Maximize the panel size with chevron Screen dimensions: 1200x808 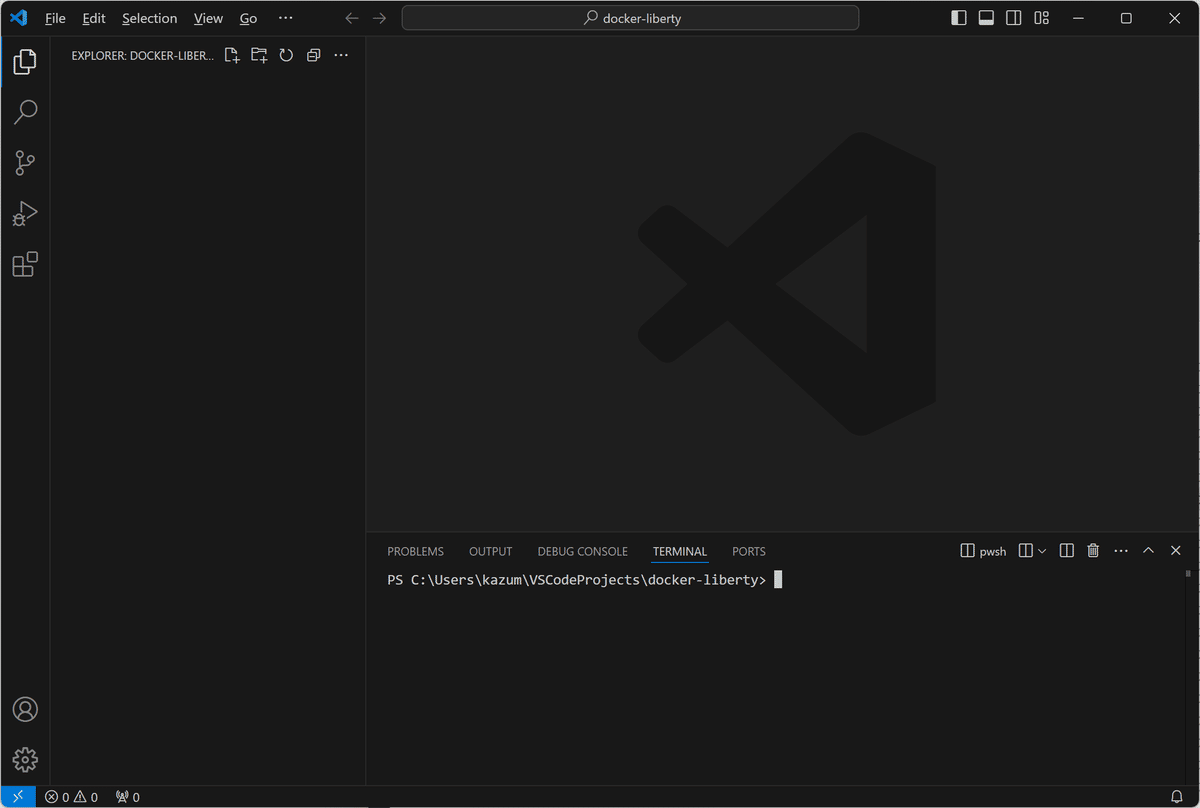point(1148,551)
